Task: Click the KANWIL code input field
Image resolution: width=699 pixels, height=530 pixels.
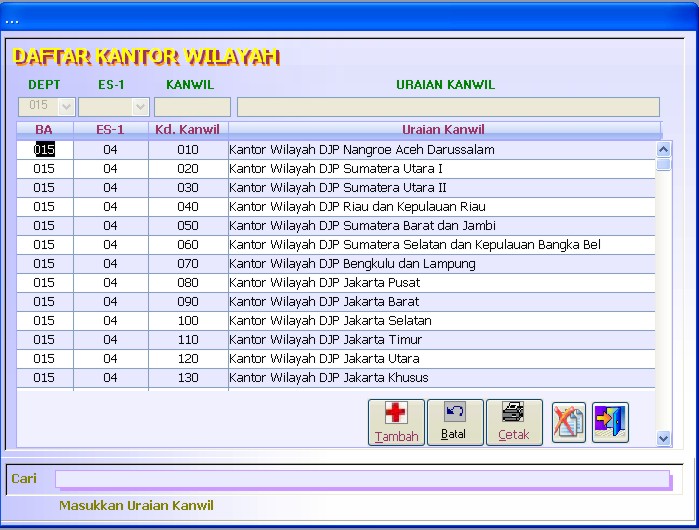Action: point(192,107)
